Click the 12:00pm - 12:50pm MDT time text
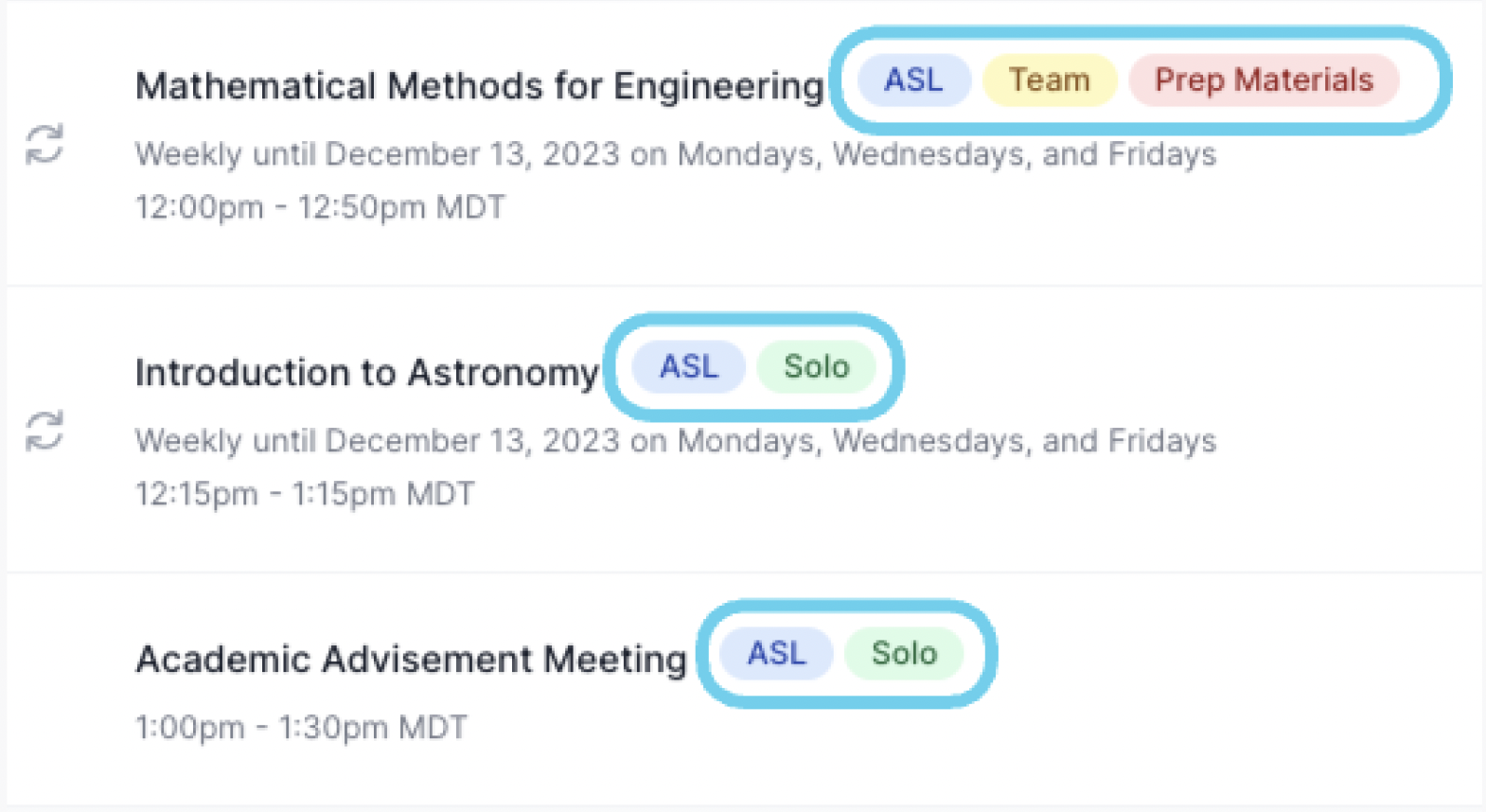Image resolution: width=1486 pixels, height=812 pixels. point(320,207)
